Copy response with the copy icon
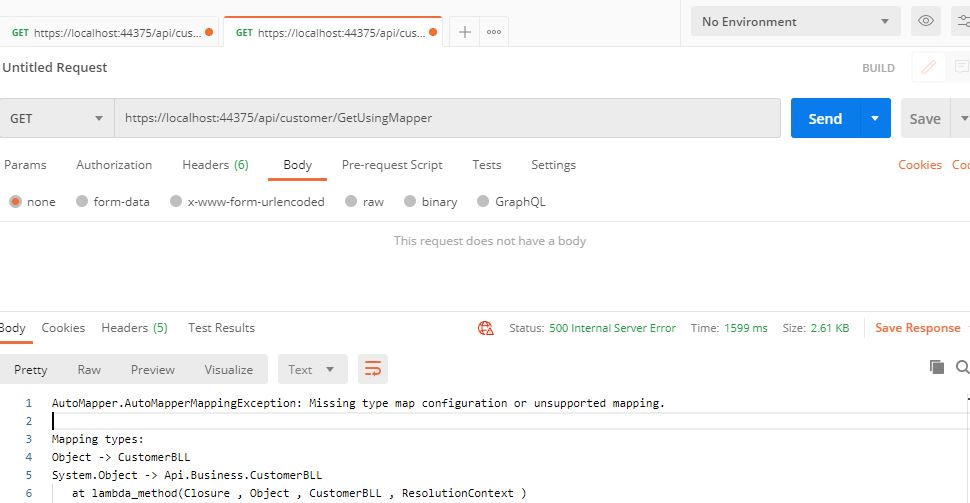 click(x=937, y=367)
